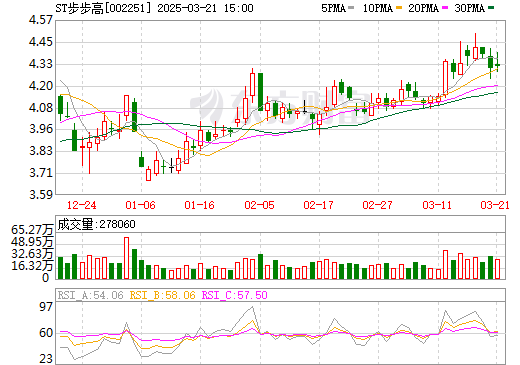
Task: Click the 65.27万 volume axis label
Action: coord(32,230)
